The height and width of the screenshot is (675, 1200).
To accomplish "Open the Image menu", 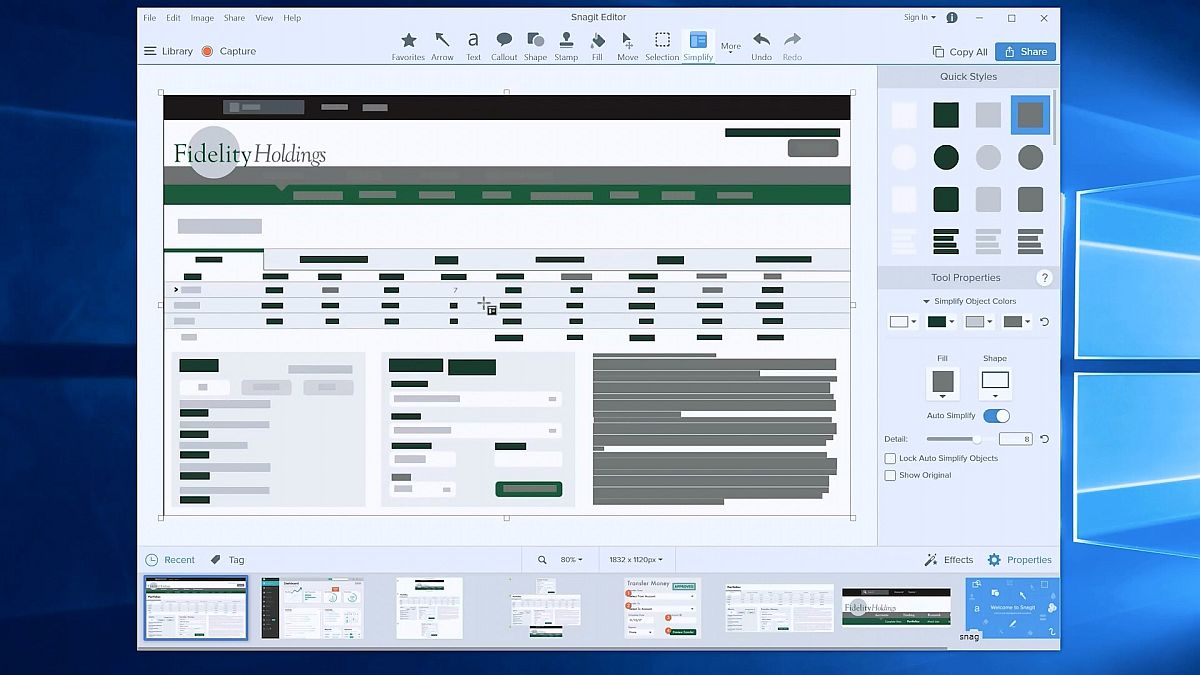I will [202, 18].
